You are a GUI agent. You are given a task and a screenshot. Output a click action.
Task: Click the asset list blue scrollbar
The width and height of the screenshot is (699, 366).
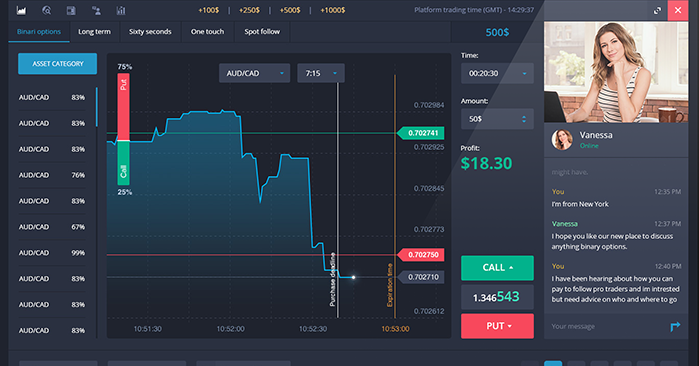[97, 107]
